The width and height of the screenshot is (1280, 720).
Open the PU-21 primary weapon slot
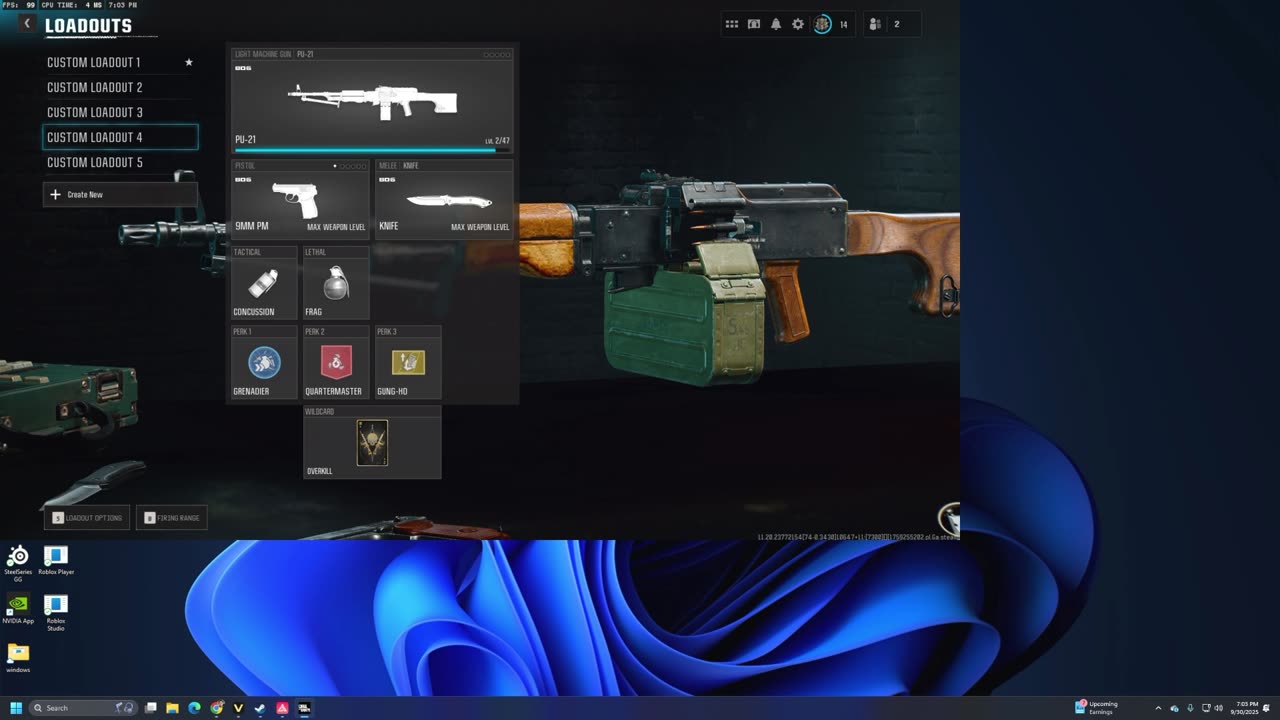click(372, 100)
